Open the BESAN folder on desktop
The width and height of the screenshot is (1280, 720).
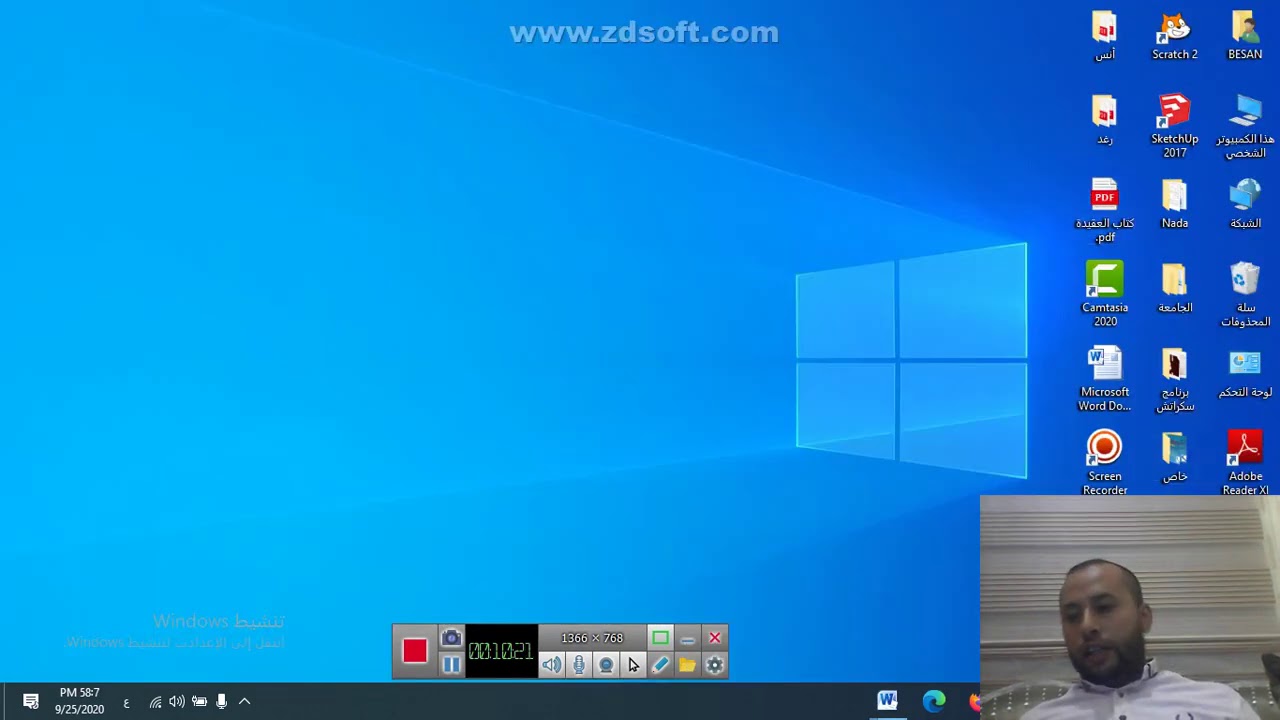tap(1245, 36)
